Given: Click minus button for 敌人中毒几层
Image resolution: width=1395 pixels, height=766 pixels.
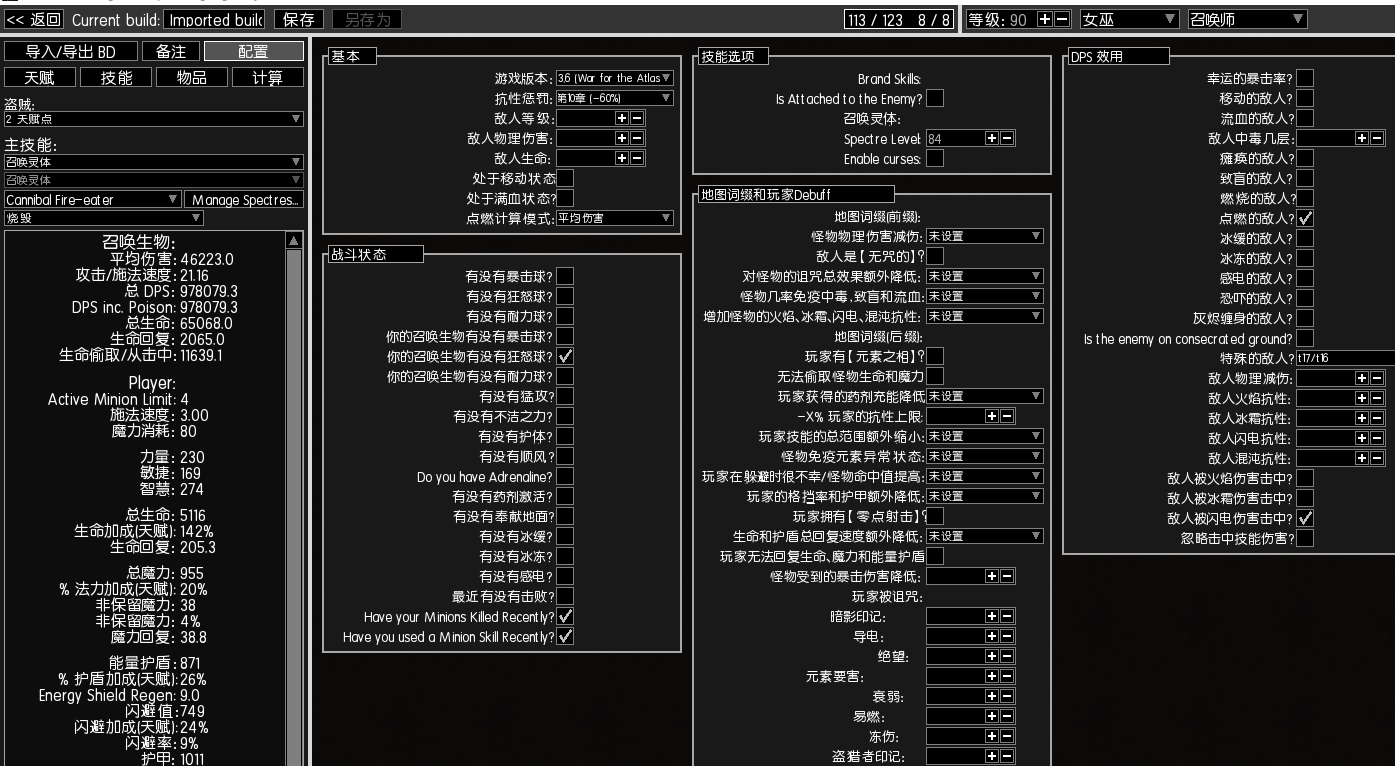Looking at the screenshot, I should [1377, 139].
